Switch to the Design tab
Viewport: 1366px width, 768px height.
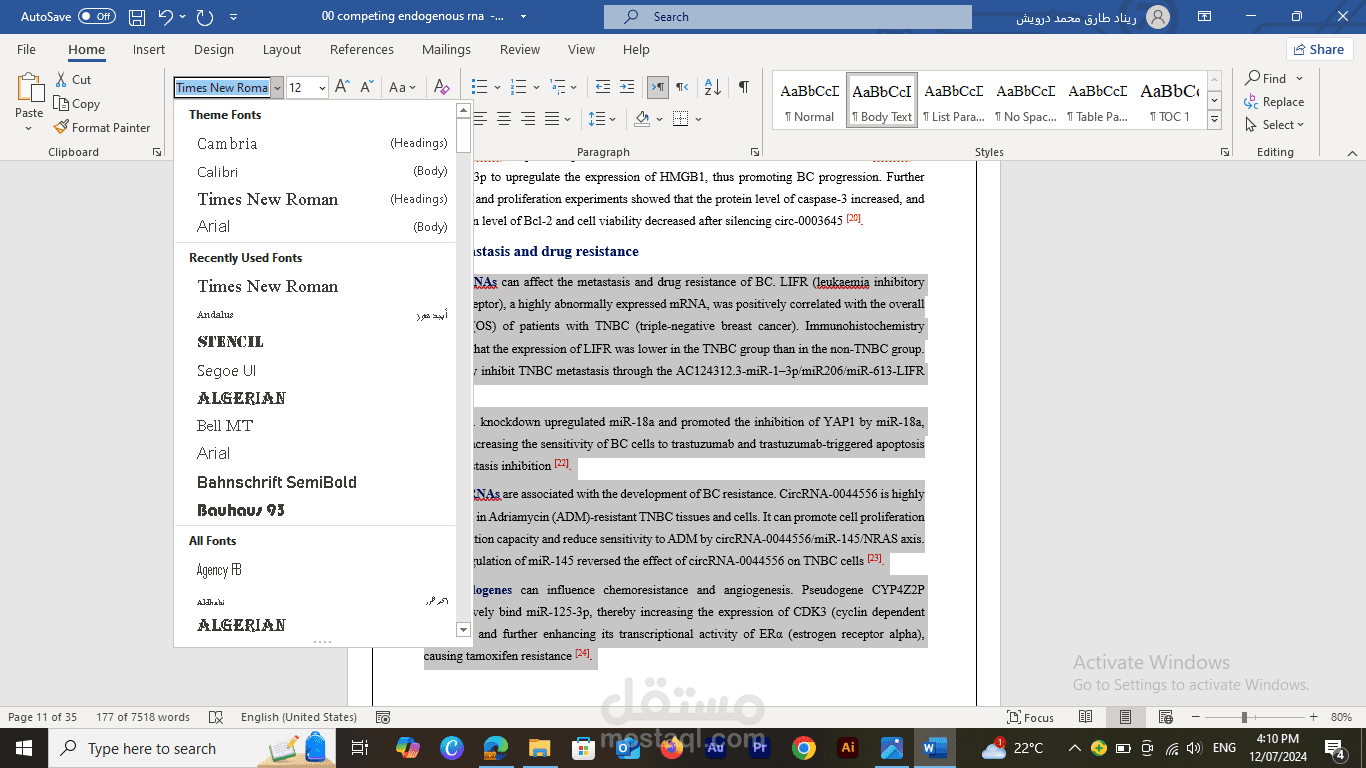(214, 49)
